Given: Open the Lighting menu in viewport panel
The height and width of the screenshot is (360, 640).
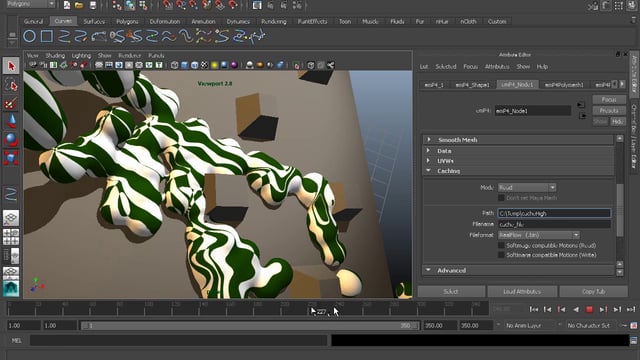Looking at the screenshot, I should [81, 56].
